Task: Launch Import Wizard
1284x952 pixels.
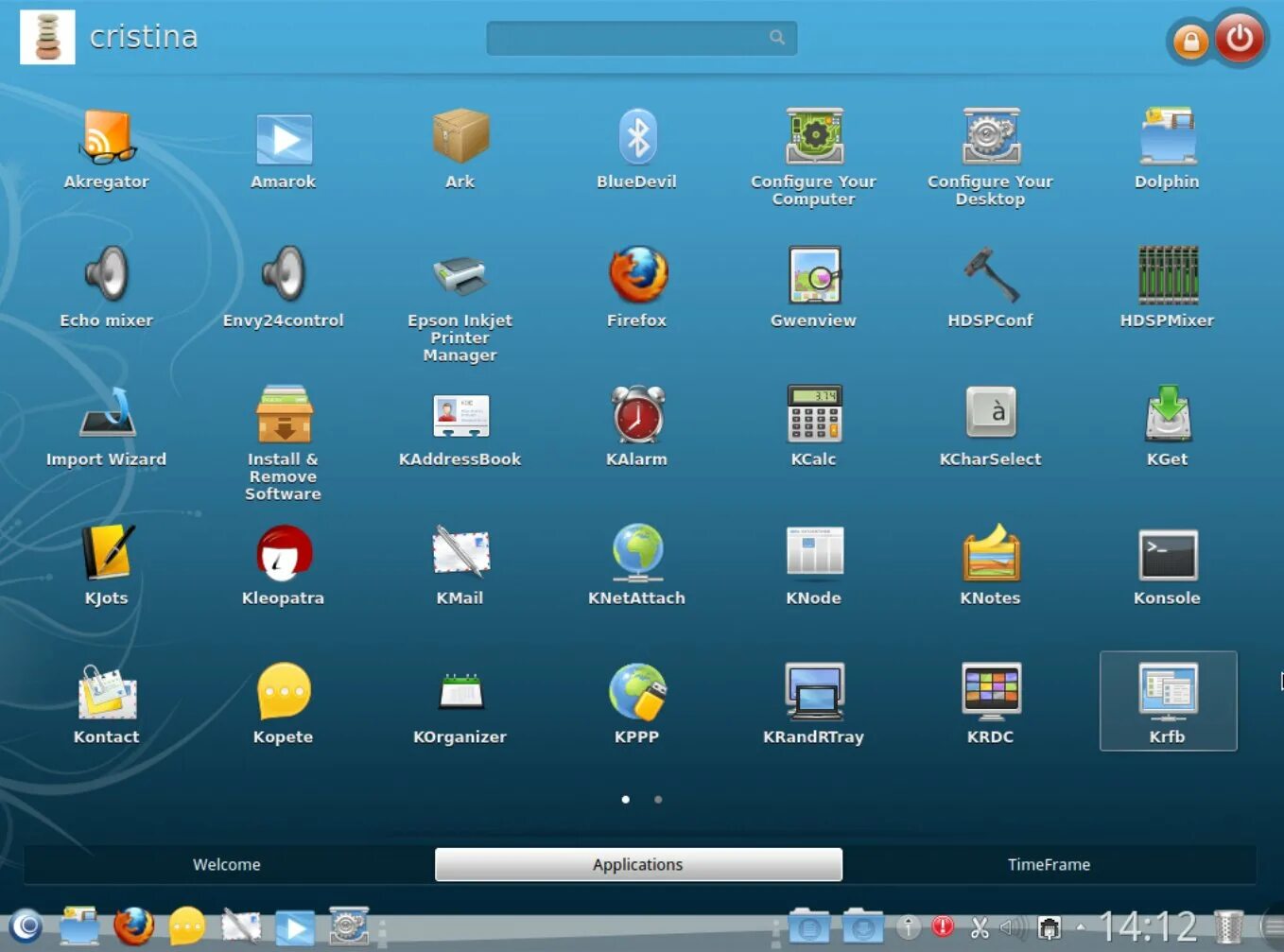Action: point(107,426)
